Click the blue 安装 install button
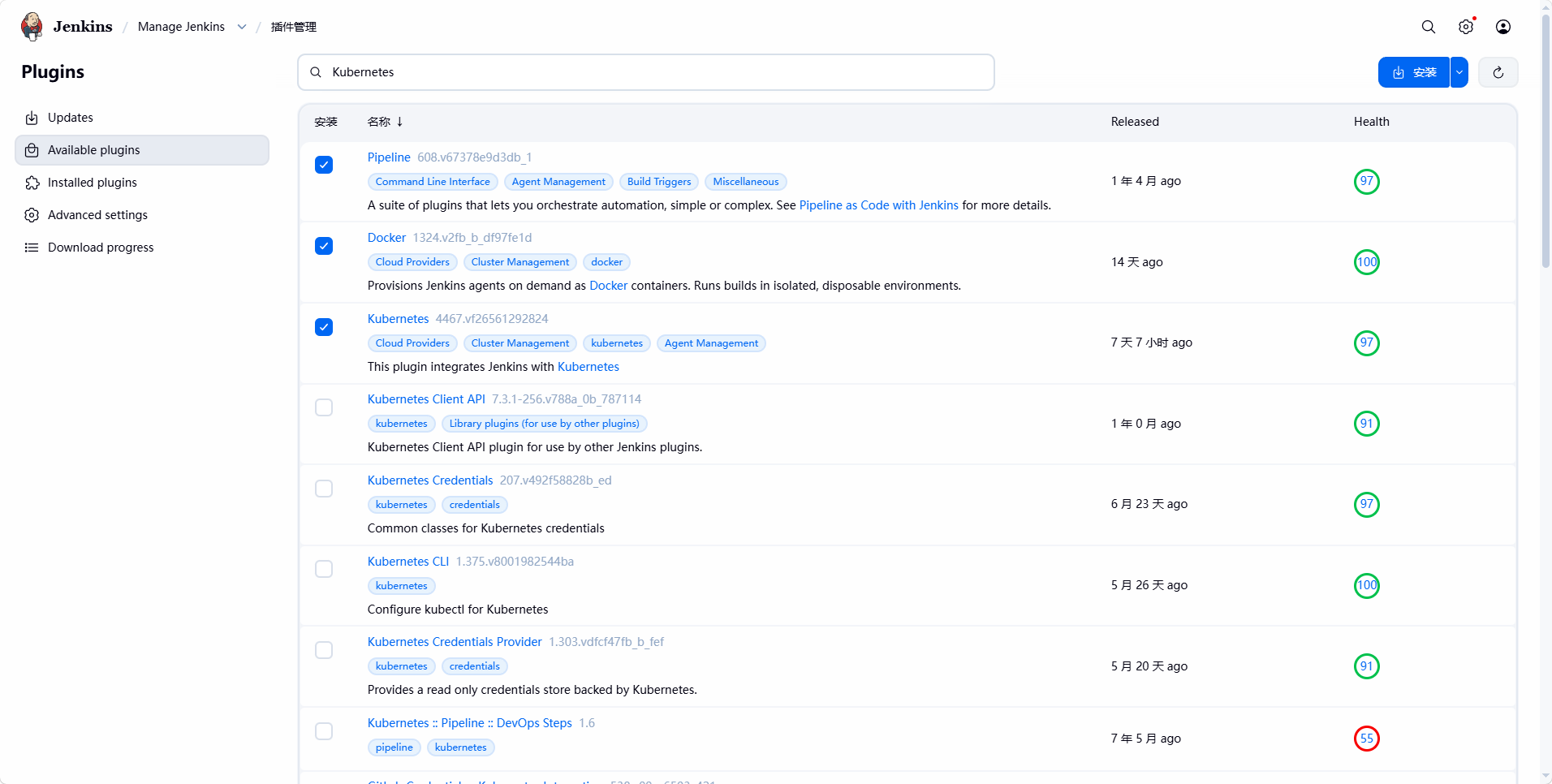This screenshot has height=784, width=1552. point(1414,72)
